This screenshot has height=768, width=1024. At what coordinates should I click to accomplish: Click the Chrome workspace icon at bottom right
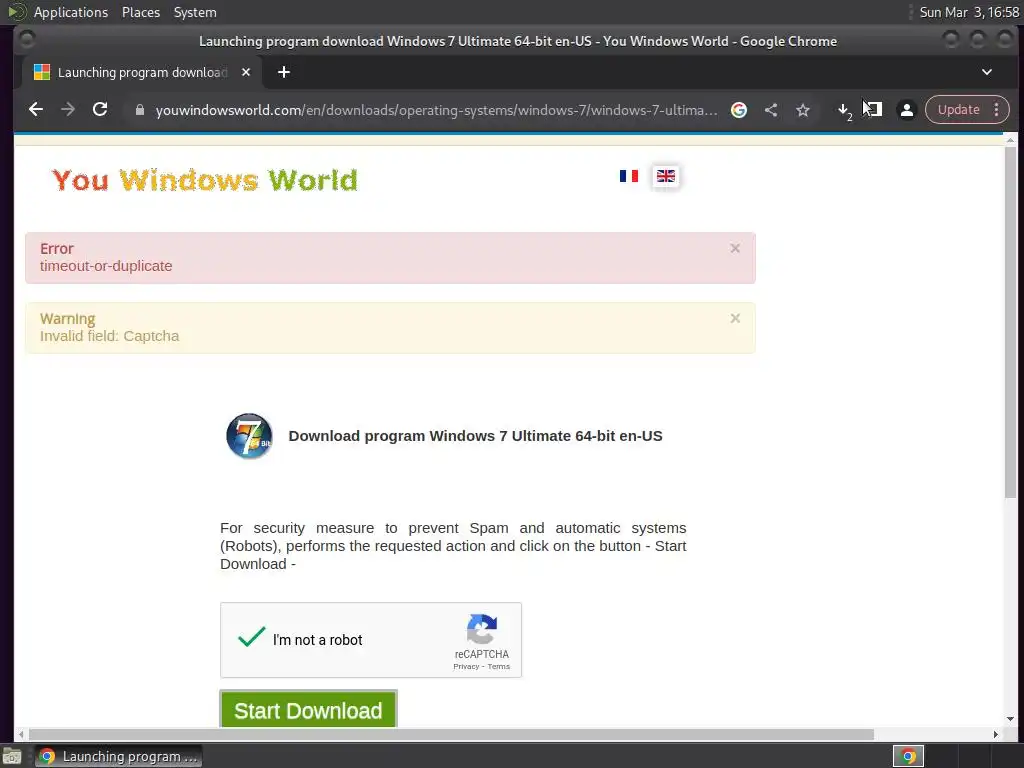pos(908,756)
